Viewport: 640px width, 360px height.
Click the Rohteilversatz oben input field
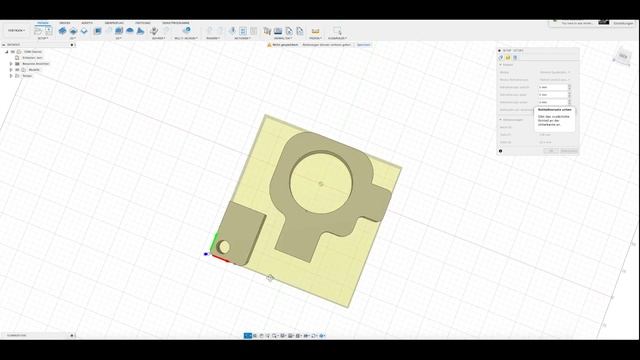click(x=553, y=95)
